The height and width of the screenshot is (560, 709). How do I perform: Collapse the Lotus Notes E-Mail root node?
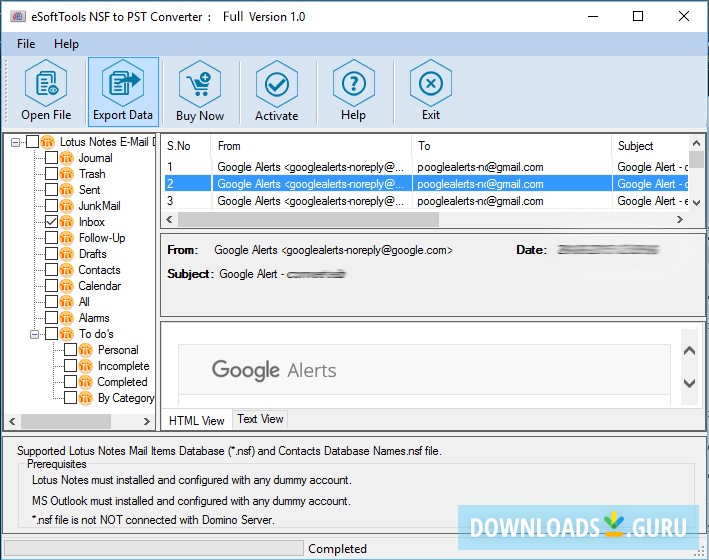tap(16, 142)
